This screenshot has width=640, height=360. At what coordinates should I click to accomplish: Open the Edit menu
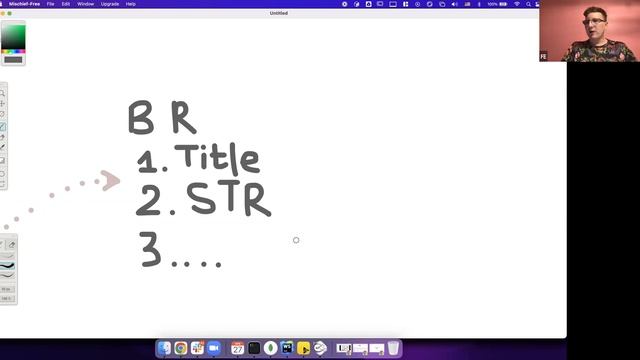point(66,4)
